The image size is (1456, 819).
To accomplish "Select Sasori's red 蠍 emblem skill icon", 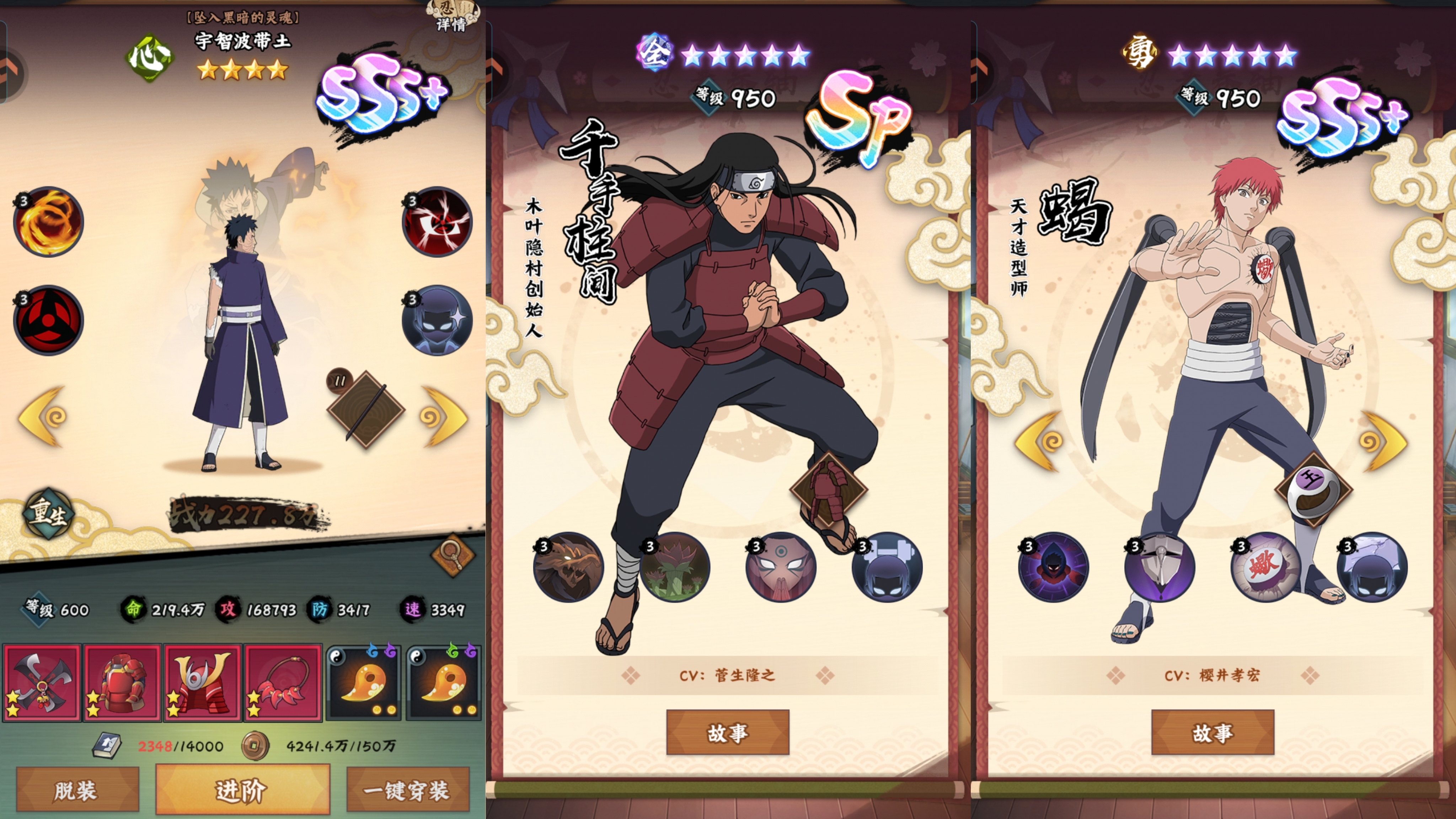I will [1265, 567].
